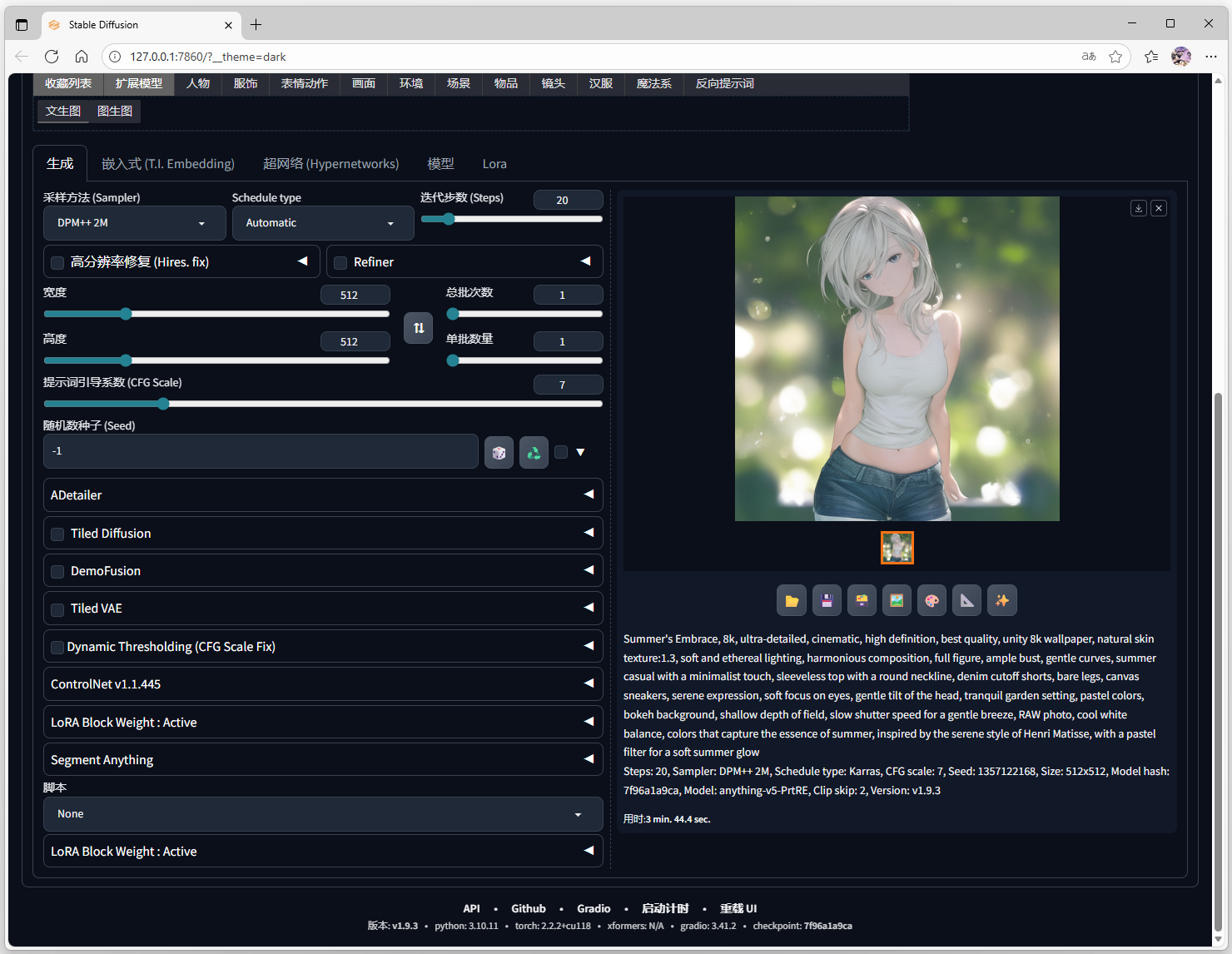Swap width and height with arrows button
Viewport: 1232px width, 954px height.
(419, 328)
